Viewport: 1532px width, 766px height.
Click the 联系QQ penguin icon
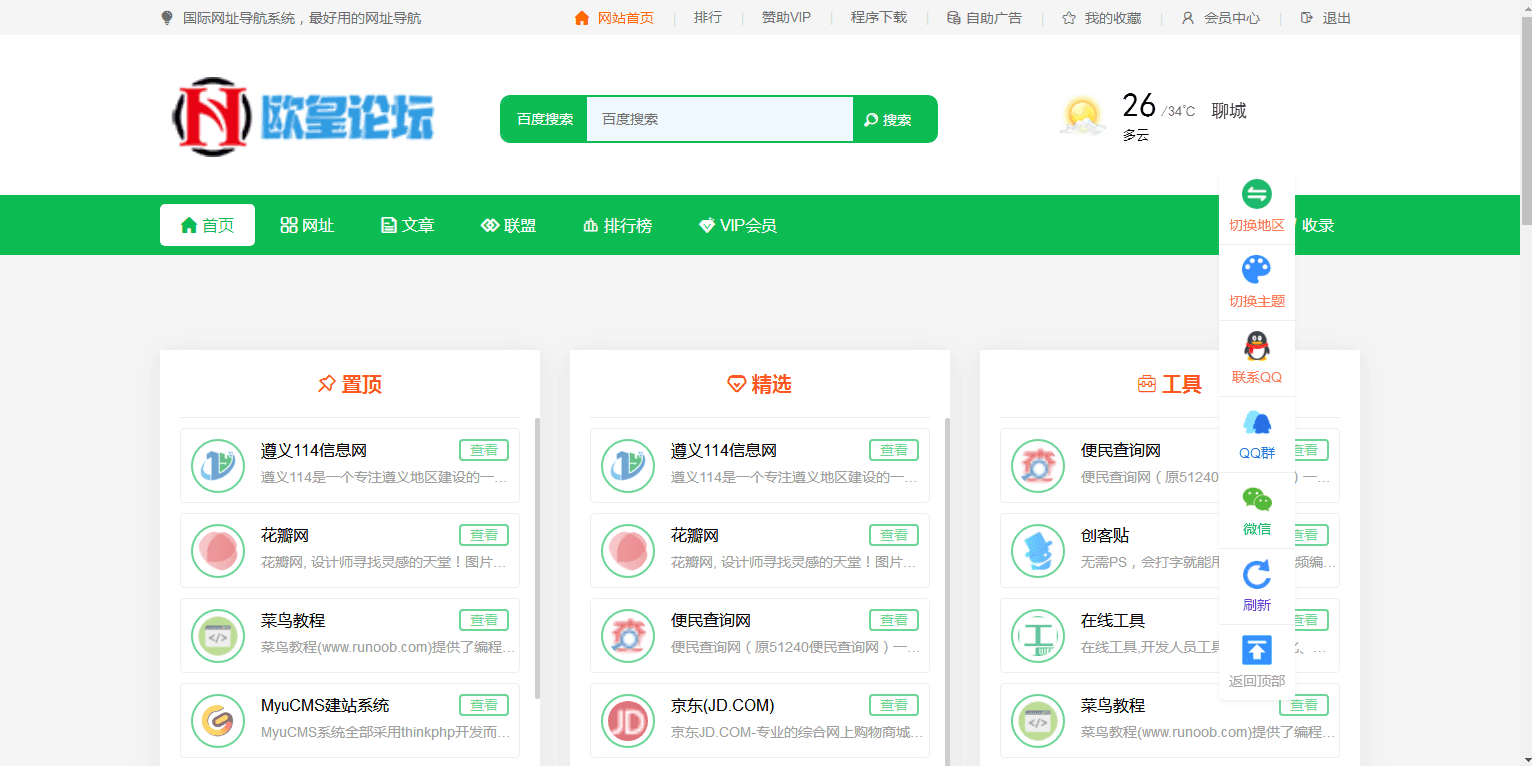[1256, 346]
